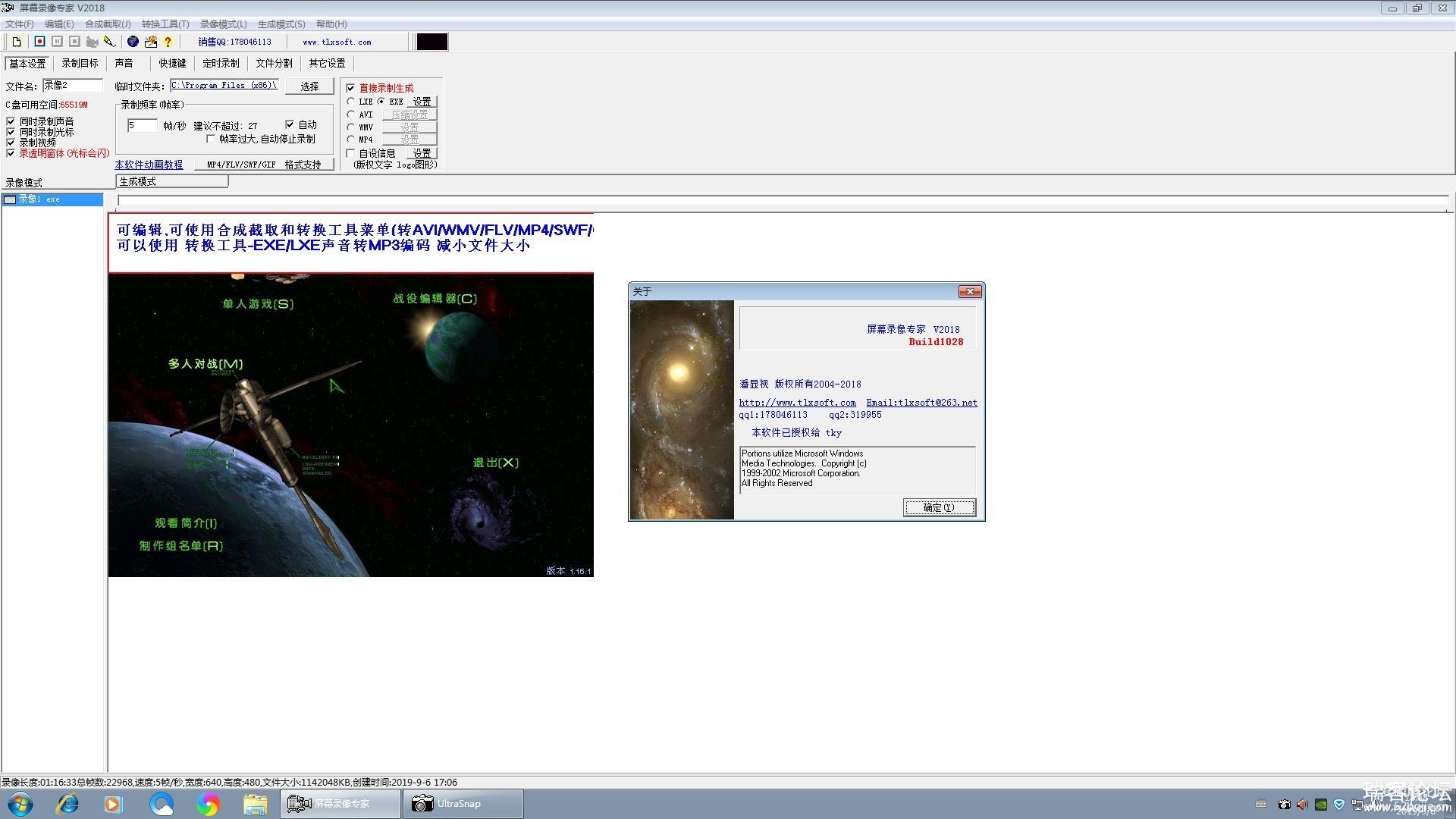Image resolution: width=1456 pixels, height=819 pixels.
Task: Click the www.tlxsoft.com toolbar label
Action: tap(337, 42)
